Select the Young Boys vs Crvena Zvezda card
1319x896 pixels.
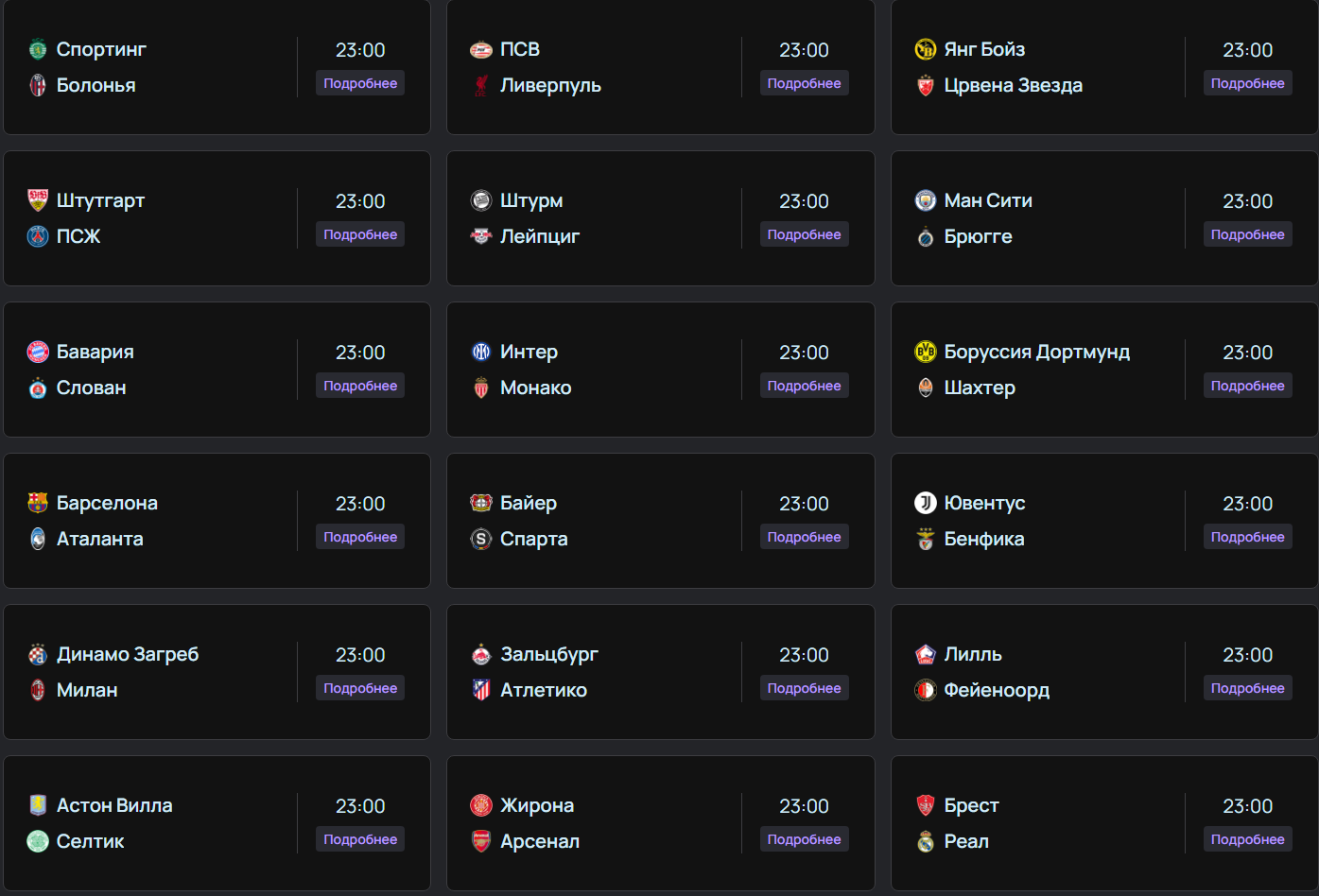[1104, 67]
